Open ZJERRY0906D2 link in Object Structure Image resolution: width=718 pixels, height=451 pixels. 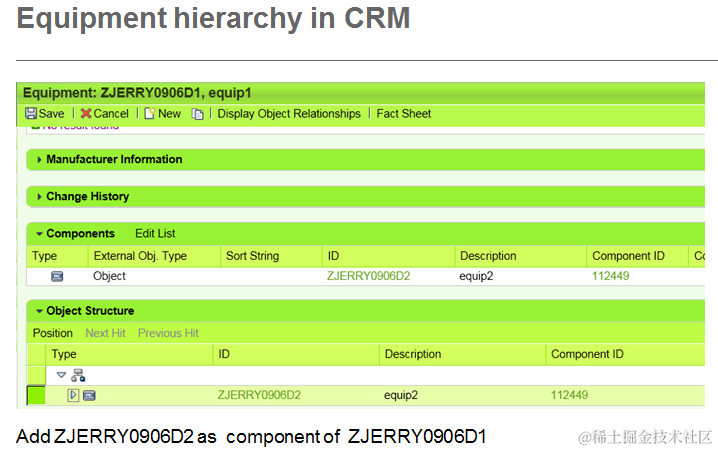click(259, 395)
